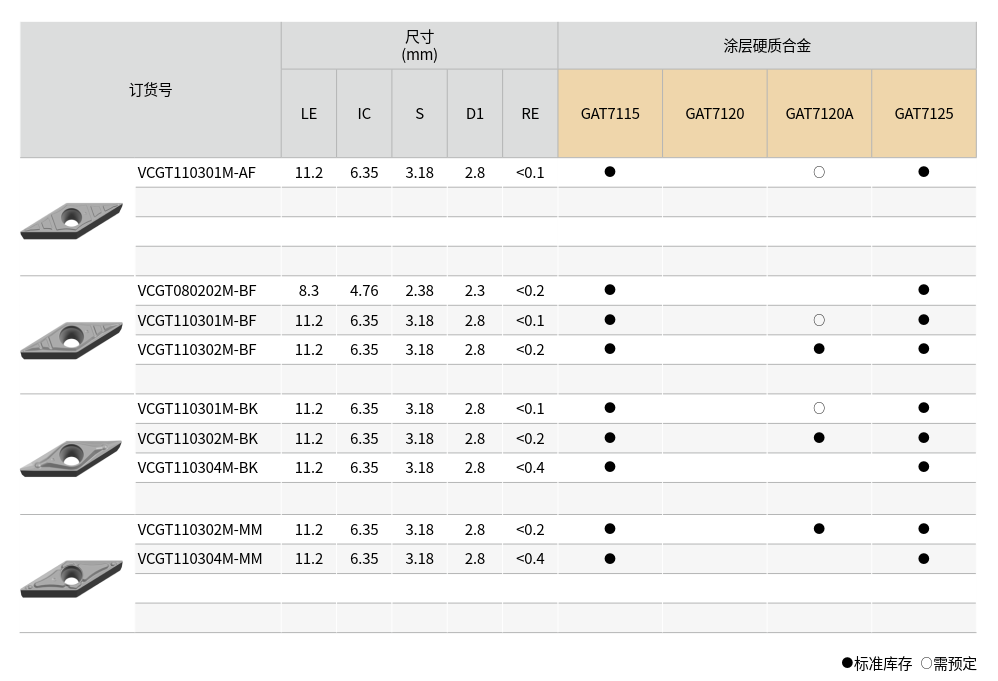The image size is (998, 681).
Task: Click the LE dimension column header
Action: 309,114
